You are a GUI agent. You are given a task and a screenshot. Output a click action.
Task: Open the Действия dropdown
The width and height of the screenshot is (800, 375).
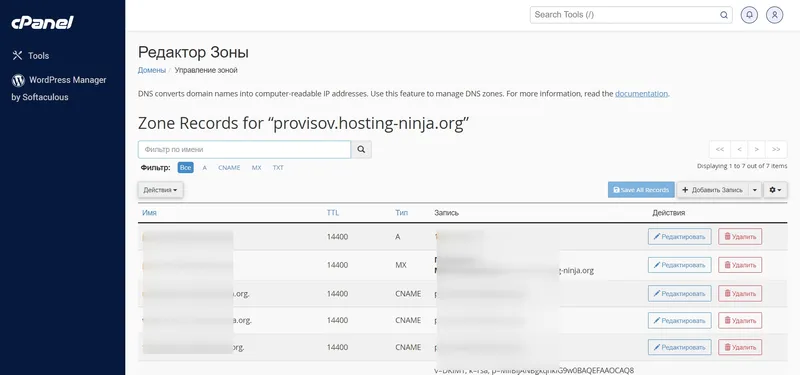point(160,190)
